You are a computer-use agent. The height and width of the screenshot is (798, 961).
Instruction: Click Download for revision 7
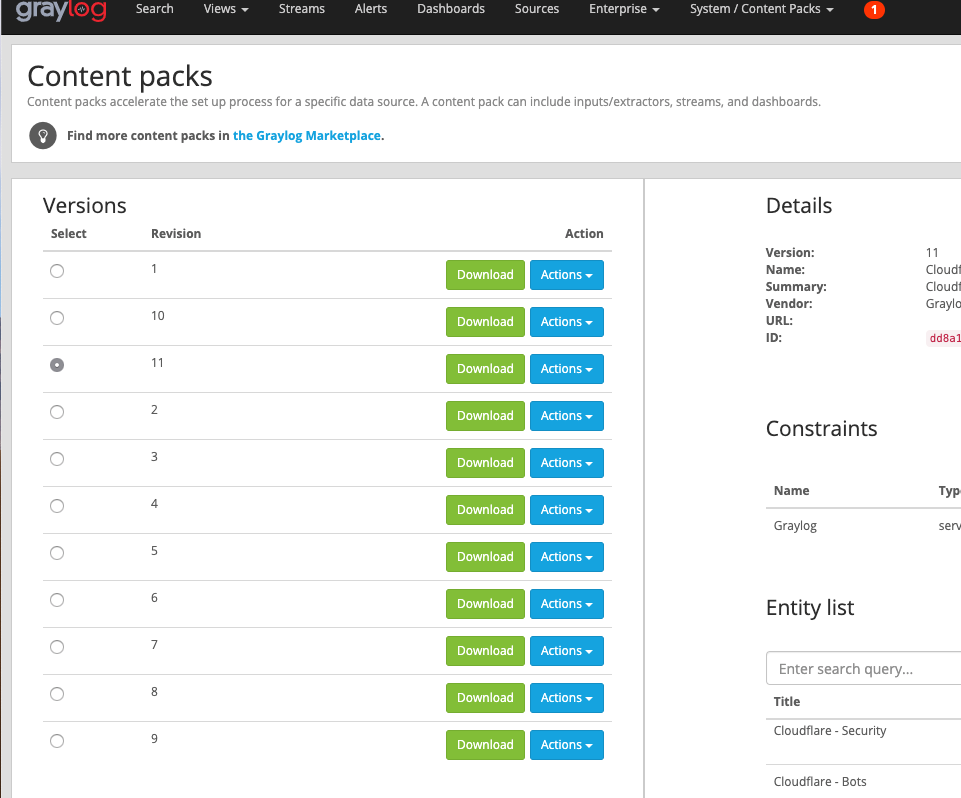tap(485, 651)
